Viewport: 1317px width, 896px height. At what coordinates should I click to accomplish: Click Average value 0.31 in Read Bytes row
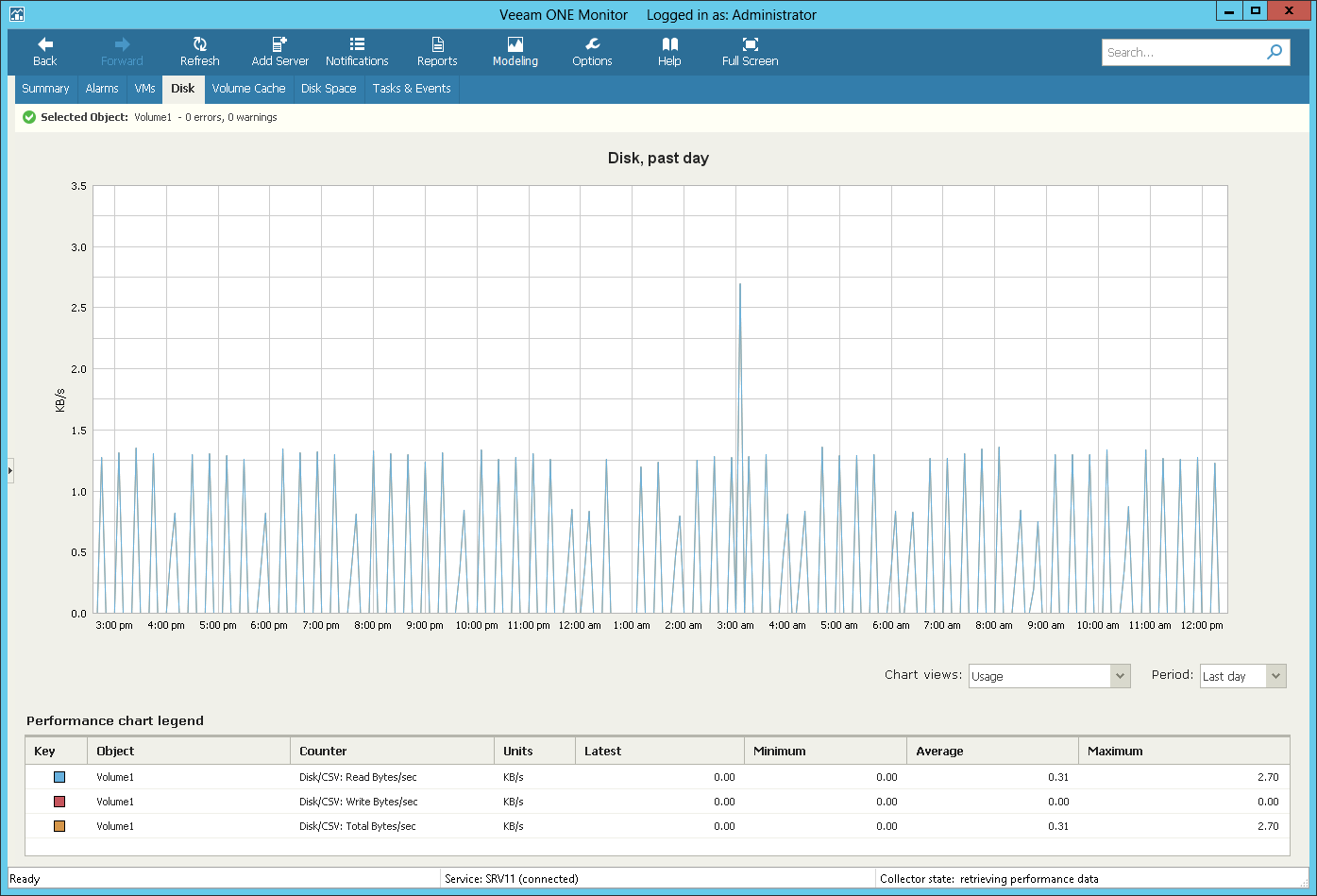(x=1058, y=777)
